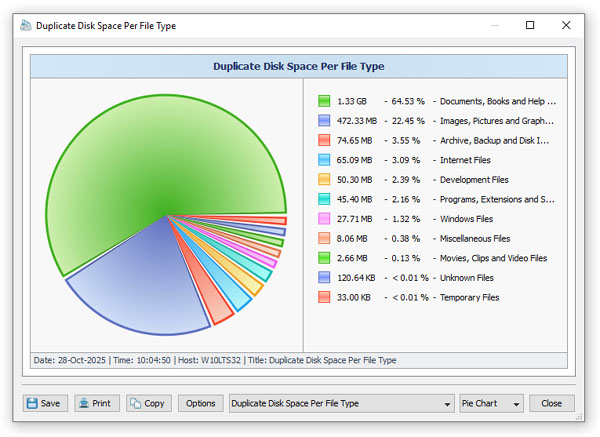Click the 'Archive, Backup and Disk I...' label
Image resolution: width=600 pixels, height=437 pixels.
[x=494, y=140]
